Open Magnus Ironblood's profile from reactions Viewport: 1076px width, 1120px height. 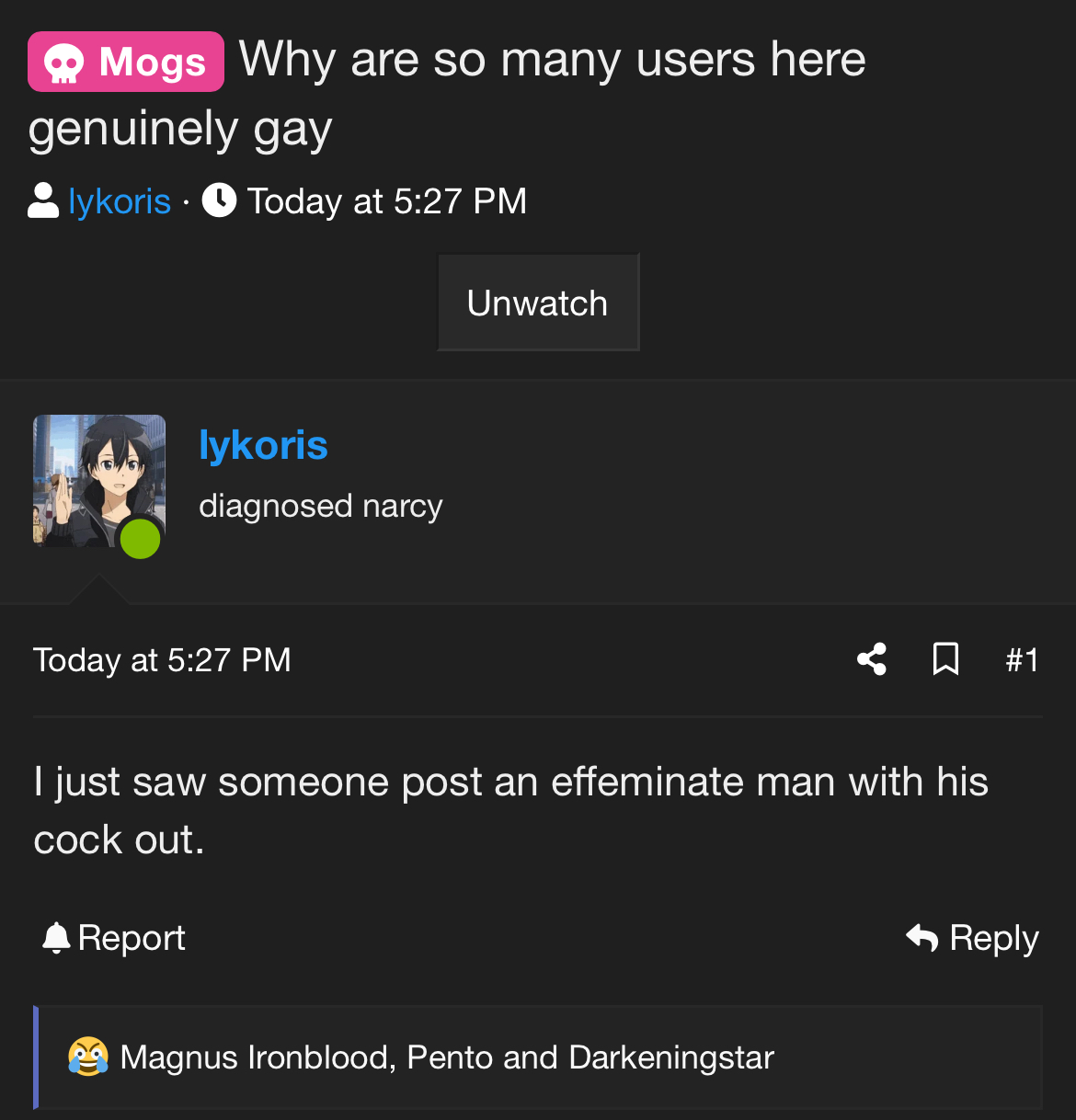click(258, 1057)
